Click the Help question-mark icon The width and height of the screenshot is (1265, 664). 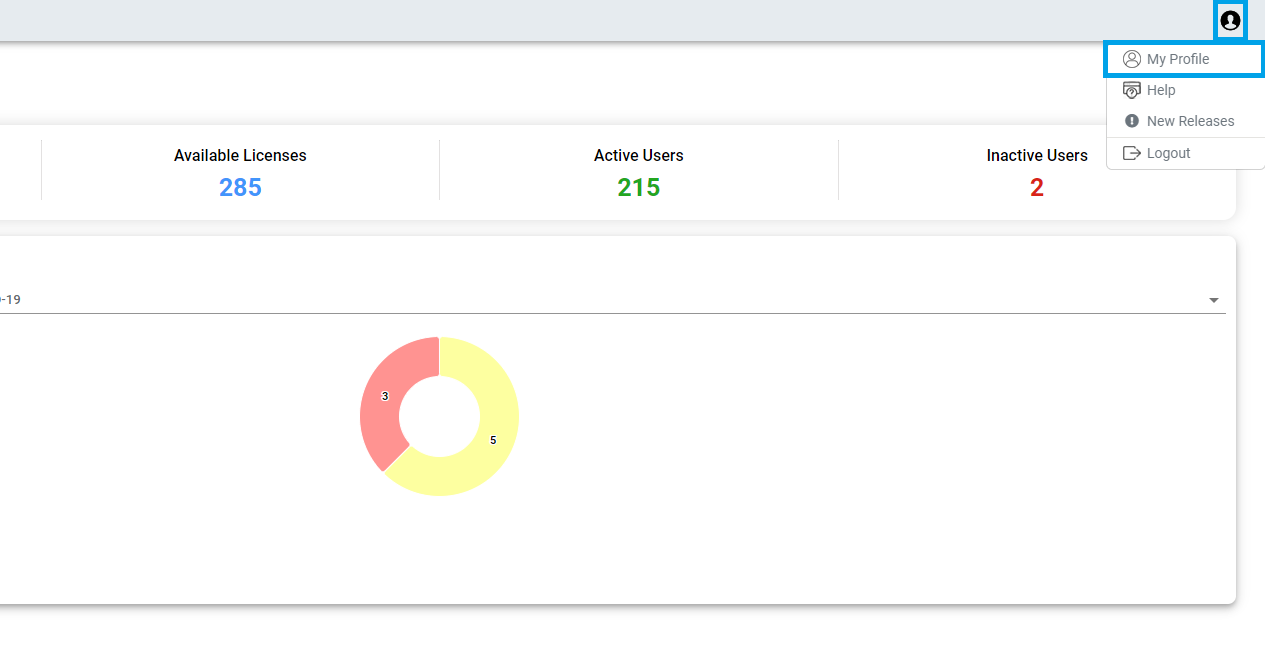pyautogui.click(x=1132, y=90)
